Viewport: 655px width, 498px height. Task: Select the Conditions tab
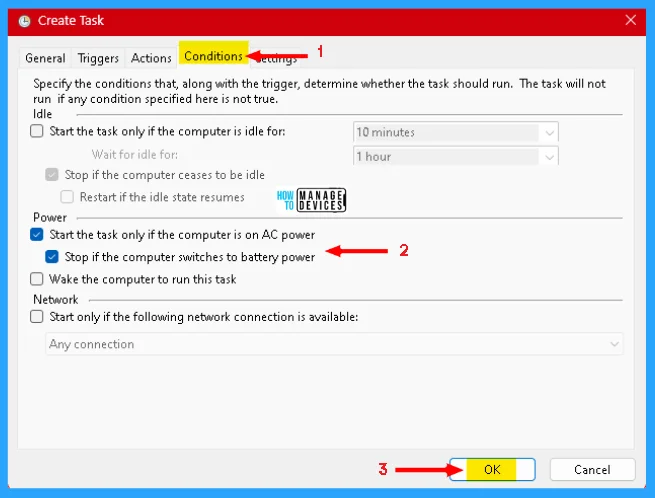point(213,56)
